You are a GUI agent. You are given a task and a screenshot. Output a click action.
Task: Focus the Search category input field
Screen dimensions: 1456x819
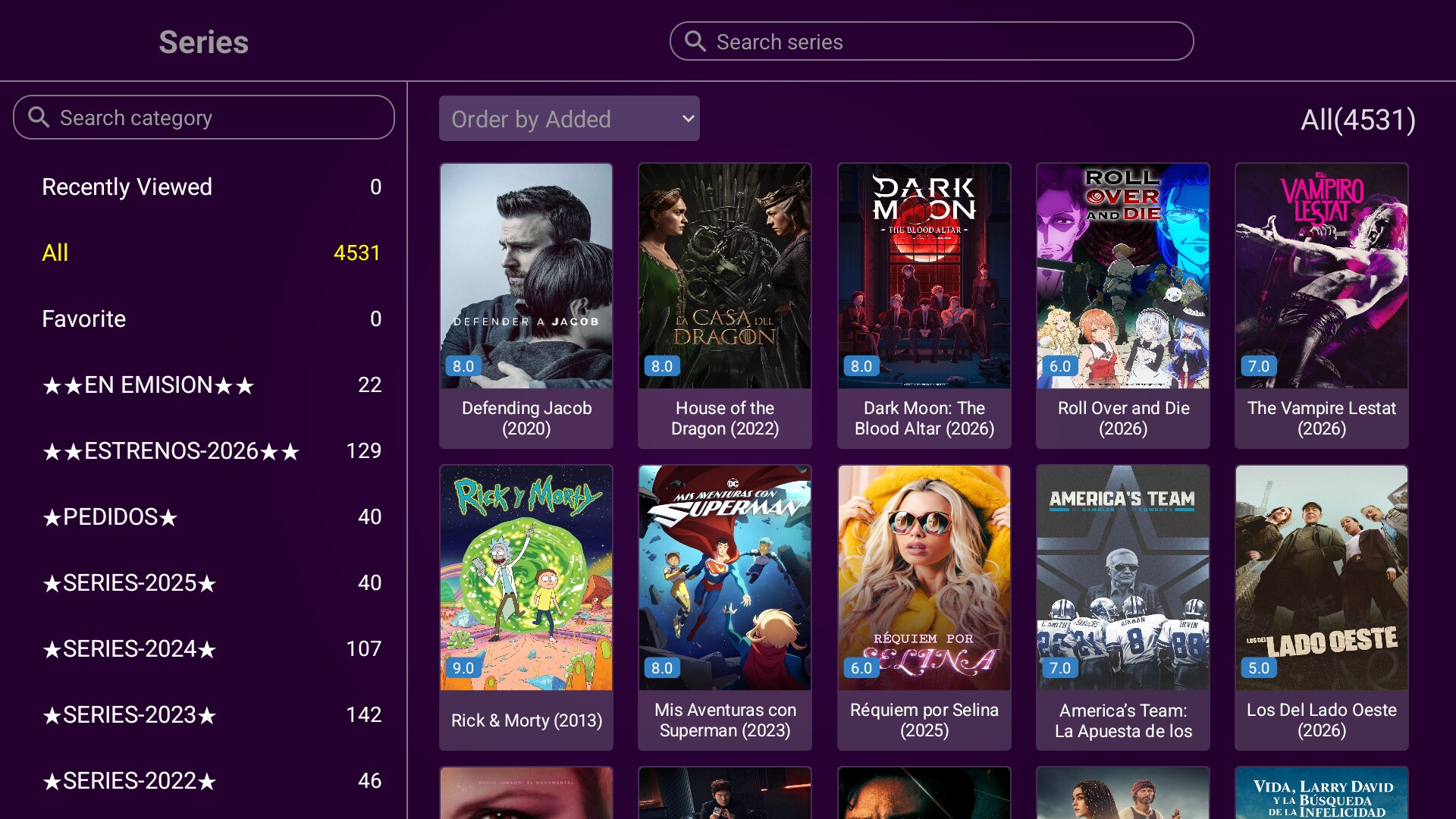pos(204,117)
